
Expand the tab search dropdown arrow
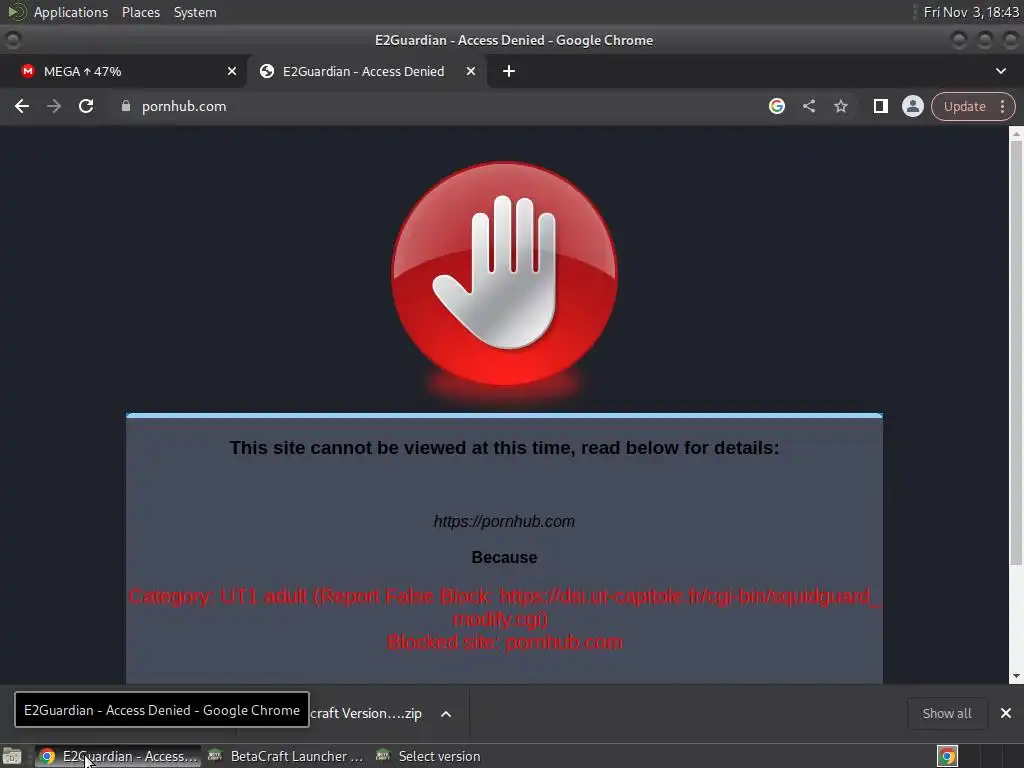1000,71
